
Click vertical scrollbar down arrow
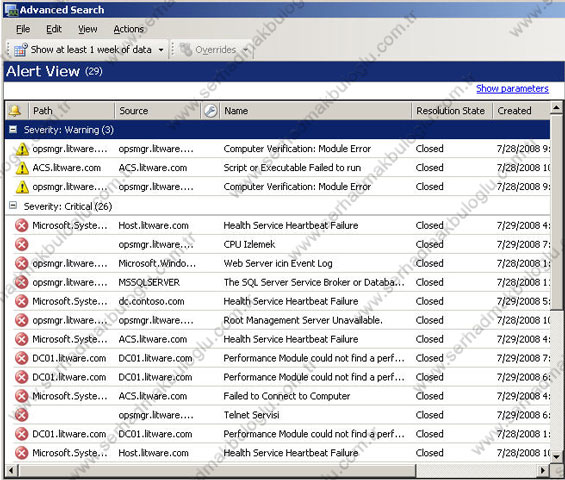[x=556, y=457]
